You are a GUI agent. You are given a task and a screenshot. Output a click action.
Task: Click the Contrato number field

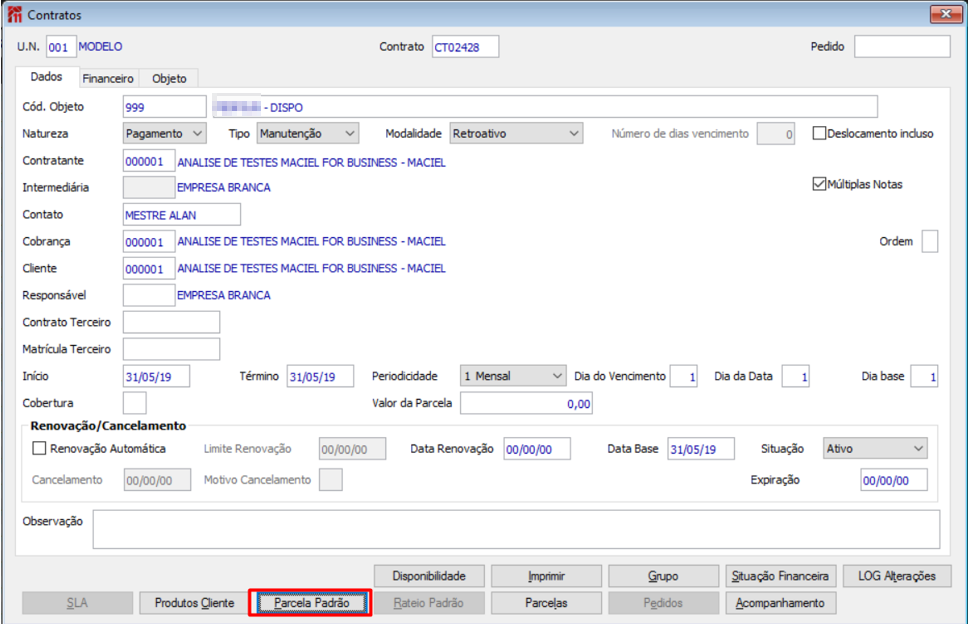click(x=465, y=47)
